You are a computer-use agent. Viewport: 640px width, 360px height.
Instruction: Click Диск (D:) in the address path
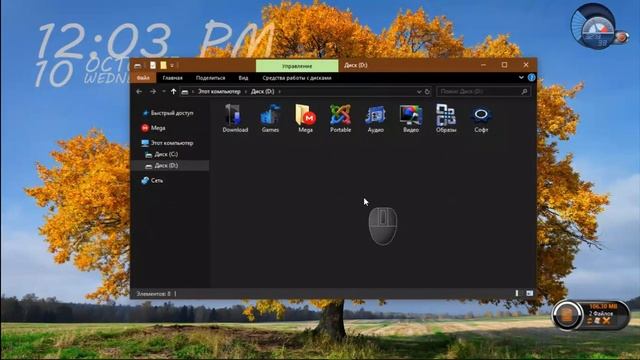[262, 92]
